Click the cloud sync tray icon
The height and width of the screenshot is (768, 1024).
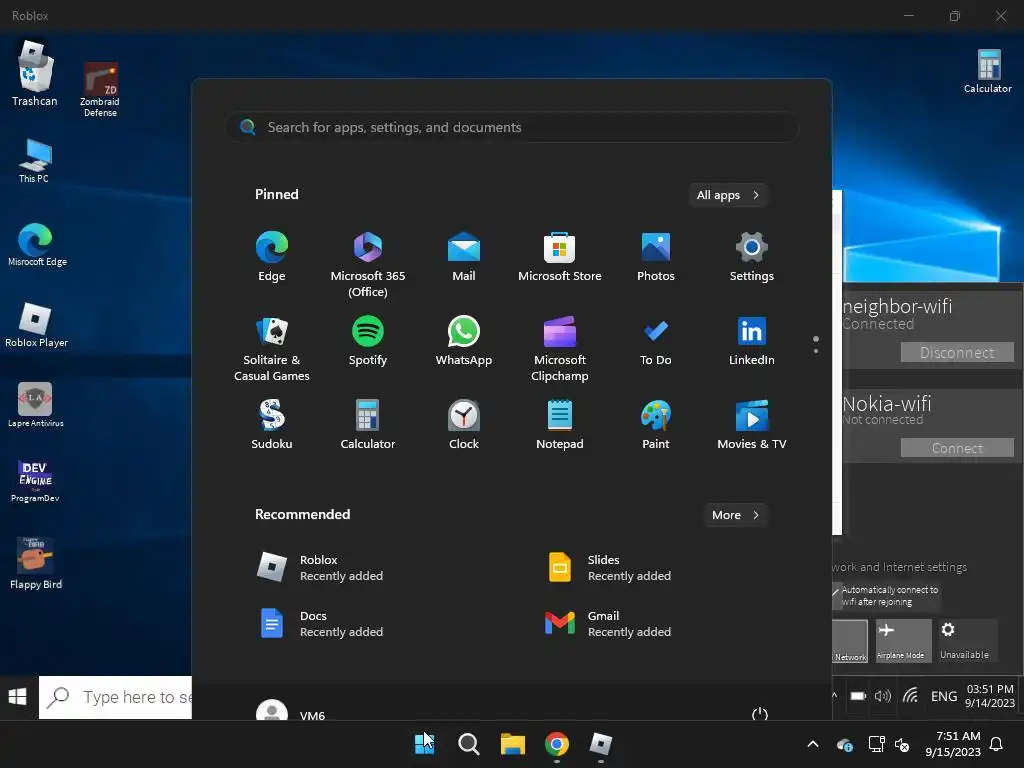point(844,744)
